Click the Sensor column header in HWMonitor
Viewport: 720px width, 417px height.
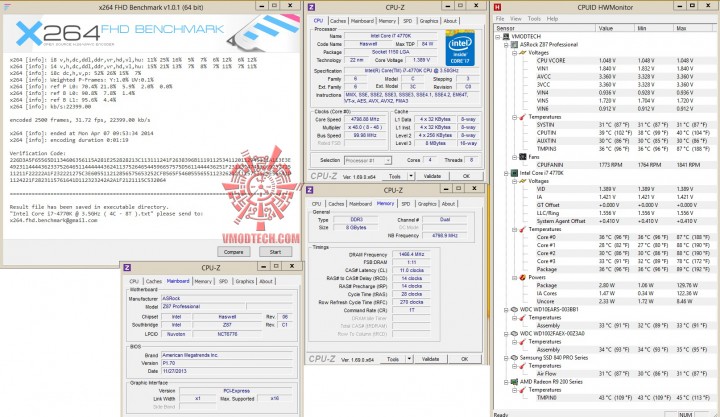(545, 28)
